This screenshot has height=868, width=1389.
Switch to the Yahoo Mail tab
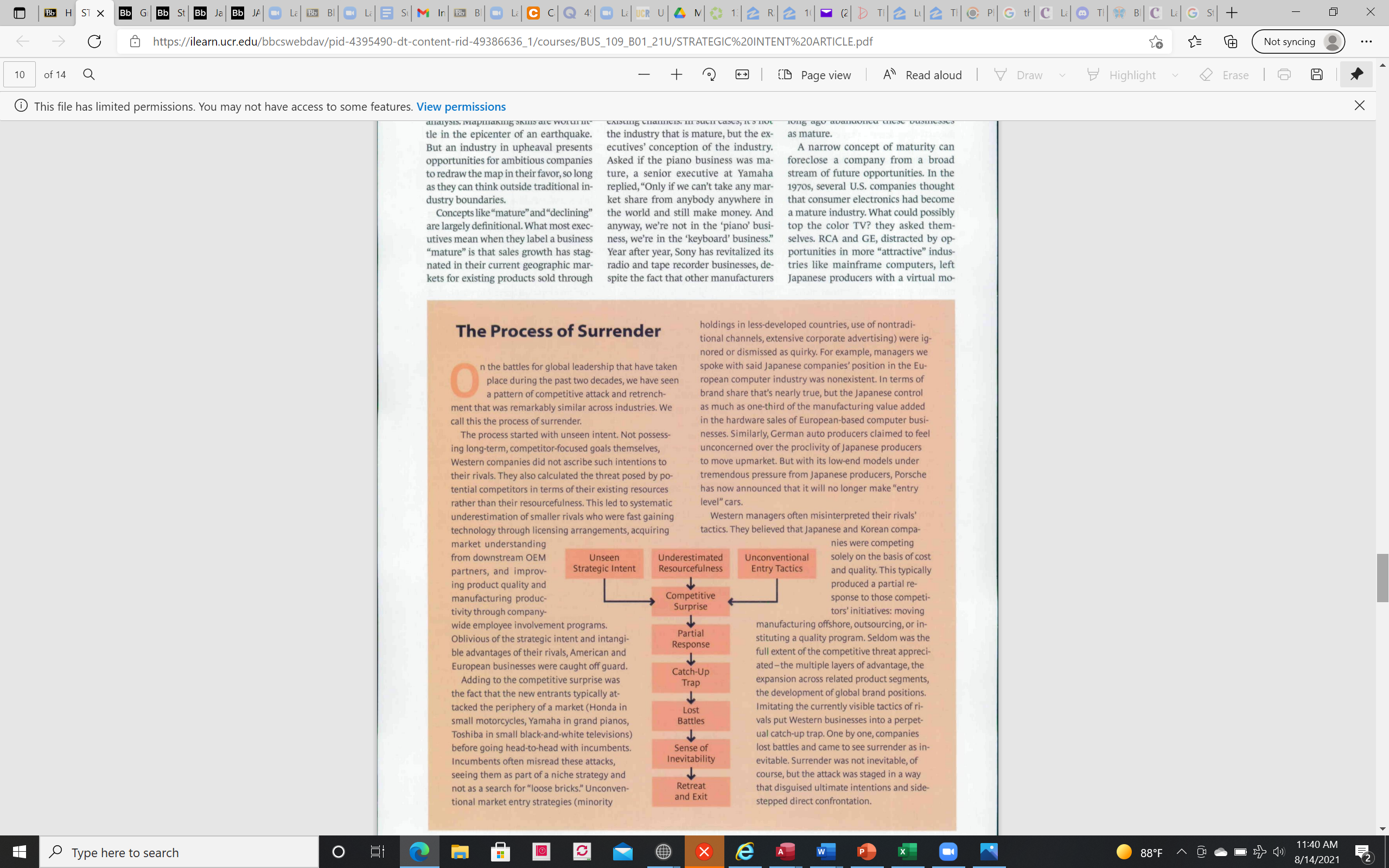(x=834, y=12)
